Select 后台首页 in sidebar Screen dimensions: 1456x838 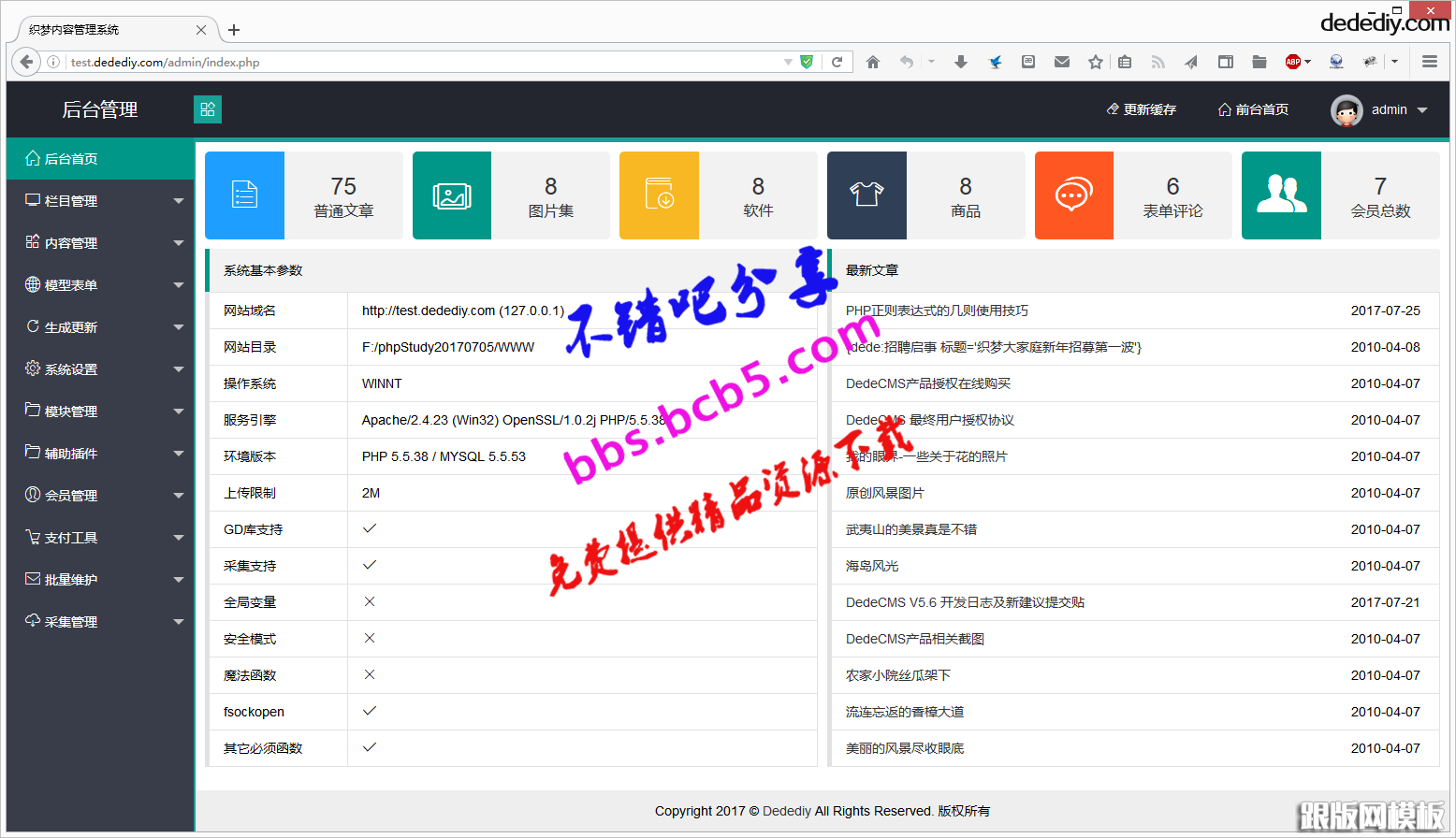coord(100,159)
